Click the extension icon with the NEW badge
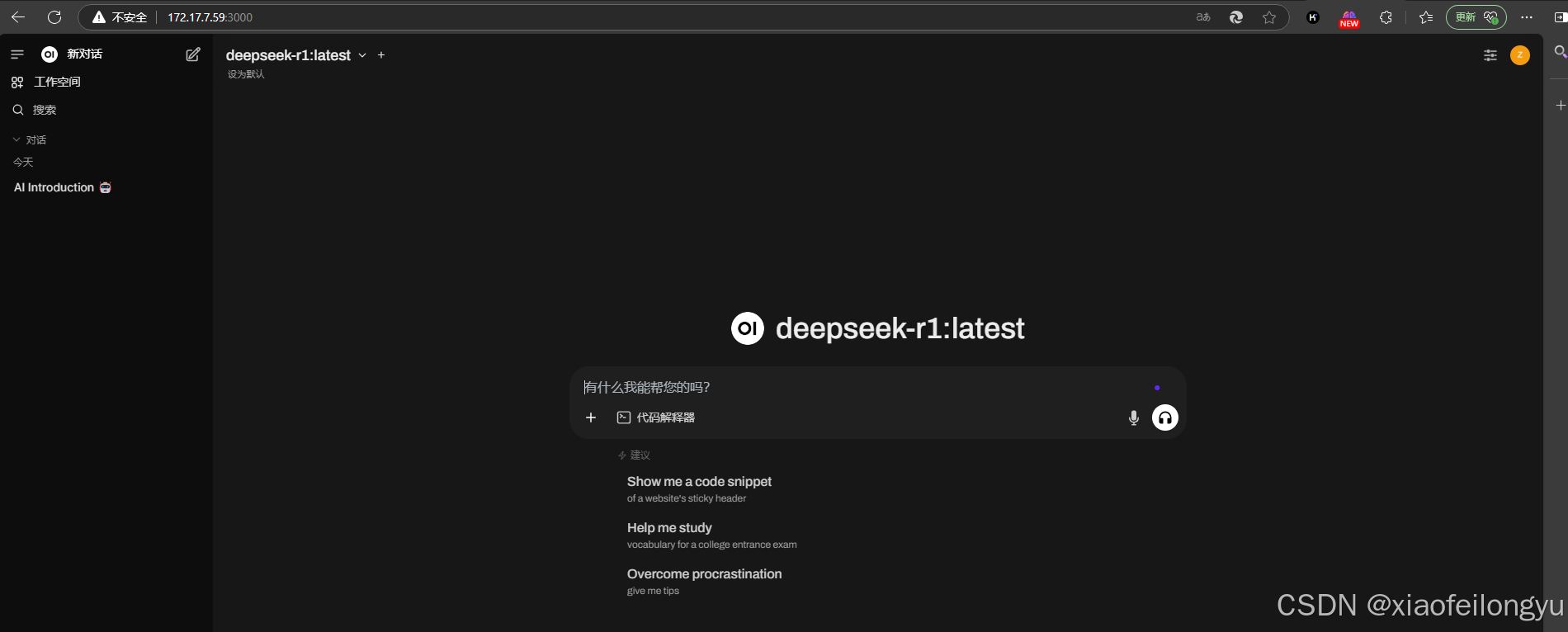Screen dimensions: 1568x632 tap(1349, 18)
